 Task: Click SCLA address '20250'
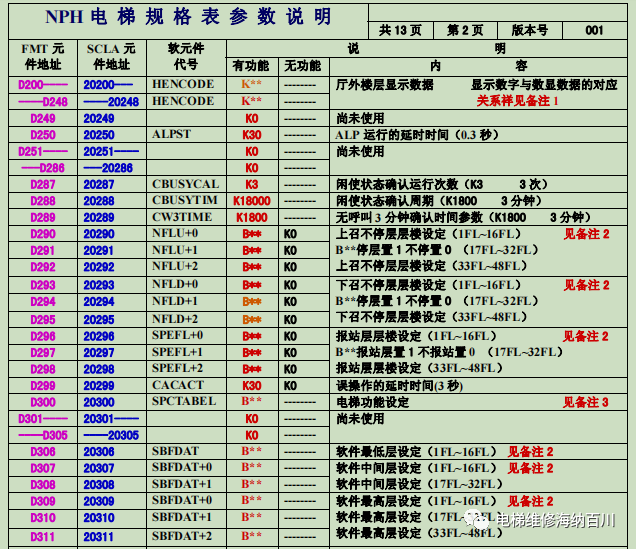coord(99,135)
